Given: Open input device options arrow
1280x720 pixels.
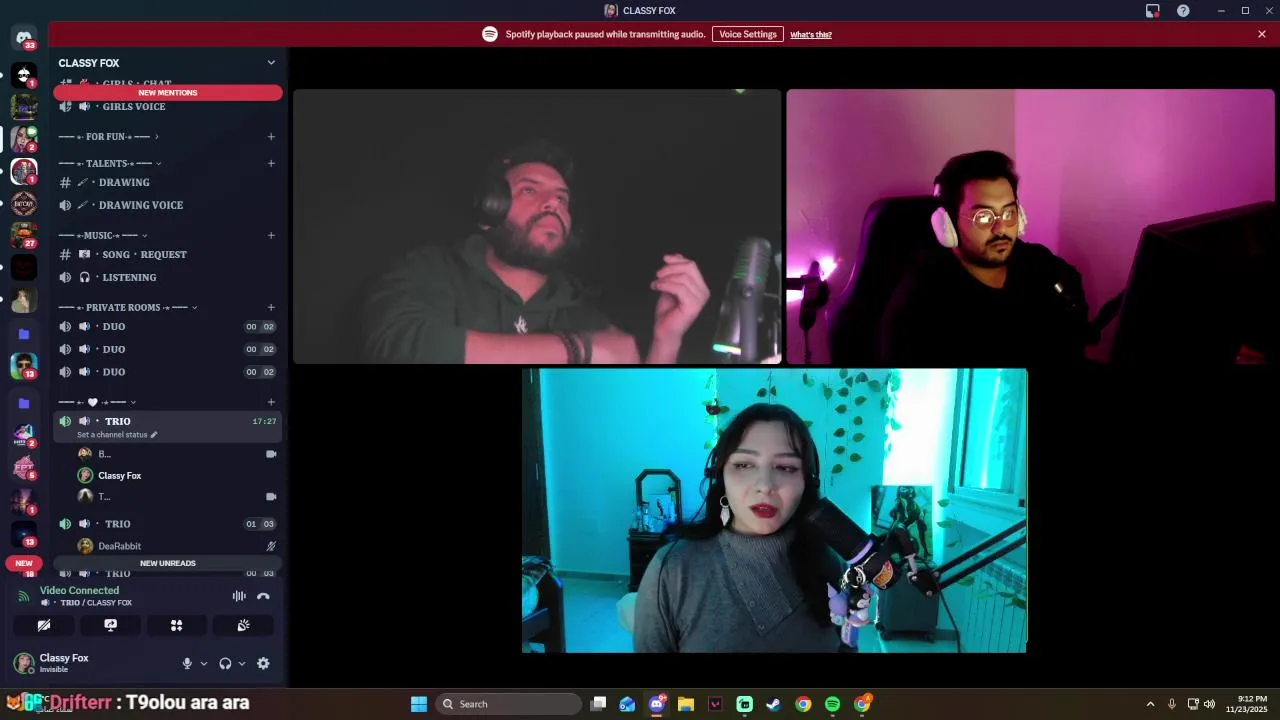Looking at the screenshot, I should coord(204,663).
